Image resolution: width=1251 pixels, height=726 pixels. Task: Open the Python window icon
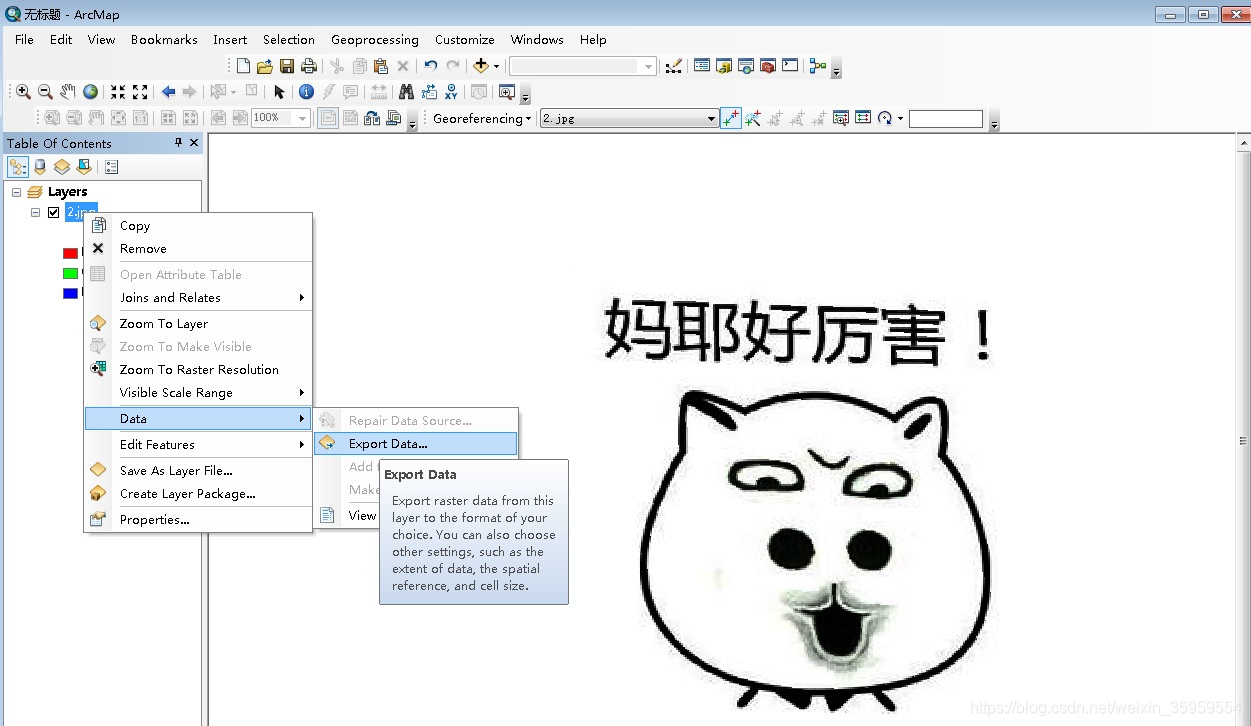click(x=790, y=66)
